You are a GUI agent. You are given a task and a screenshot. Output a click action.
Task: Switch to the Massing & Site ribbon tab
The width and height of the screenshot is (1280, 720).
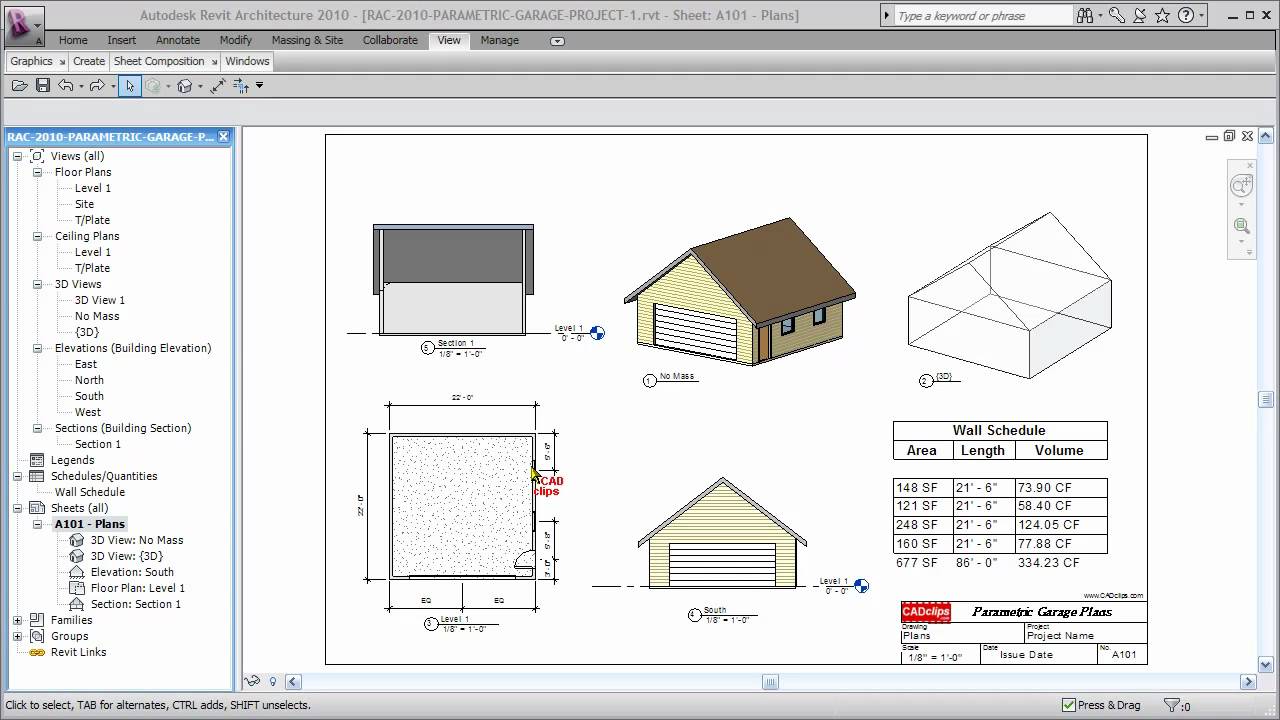(x=307, y=40)
